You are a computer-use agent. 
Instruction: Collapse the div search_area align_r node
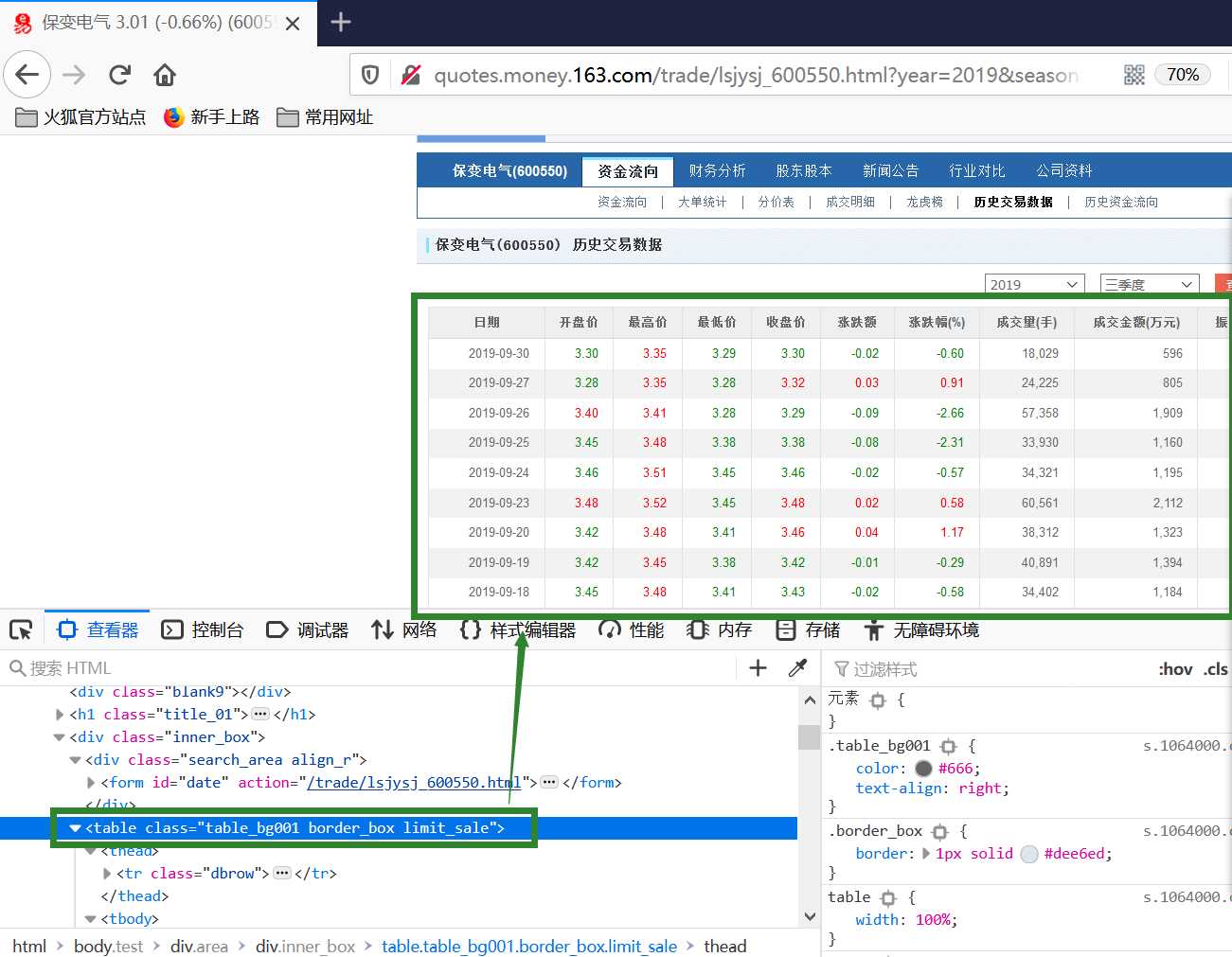pos(75,760)
